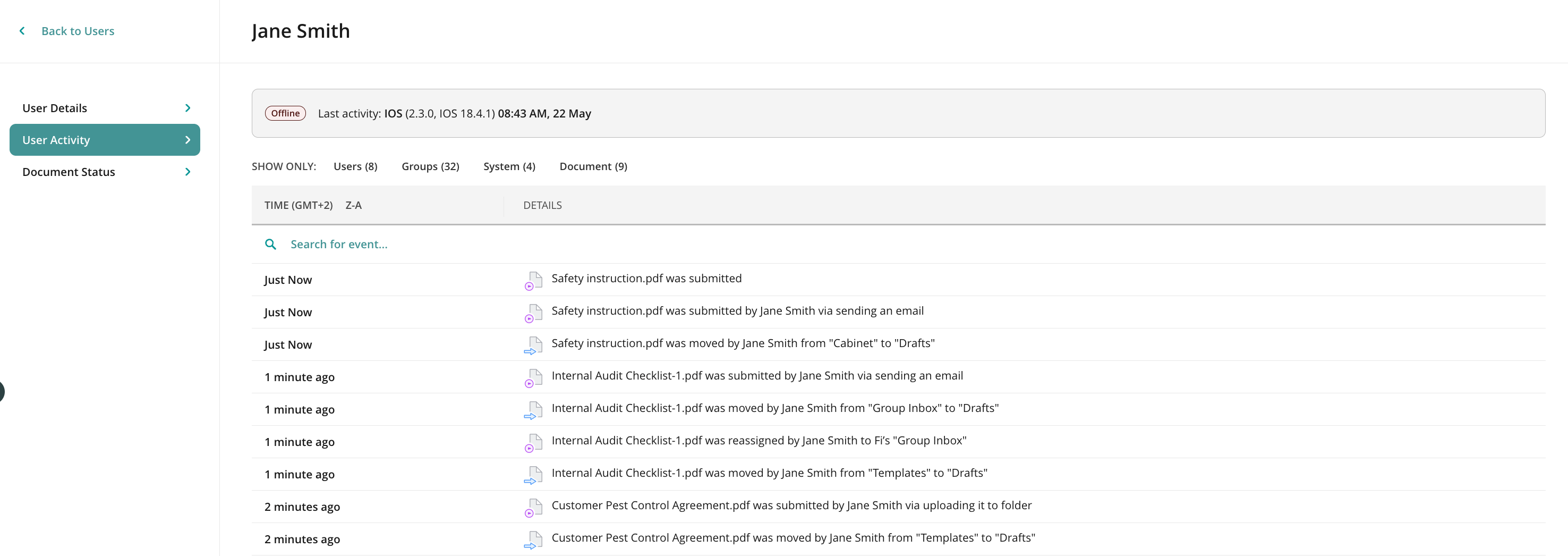Expand User Details chevron
This screenshot has width=1568, height=556.
click(x=188, y=108)
